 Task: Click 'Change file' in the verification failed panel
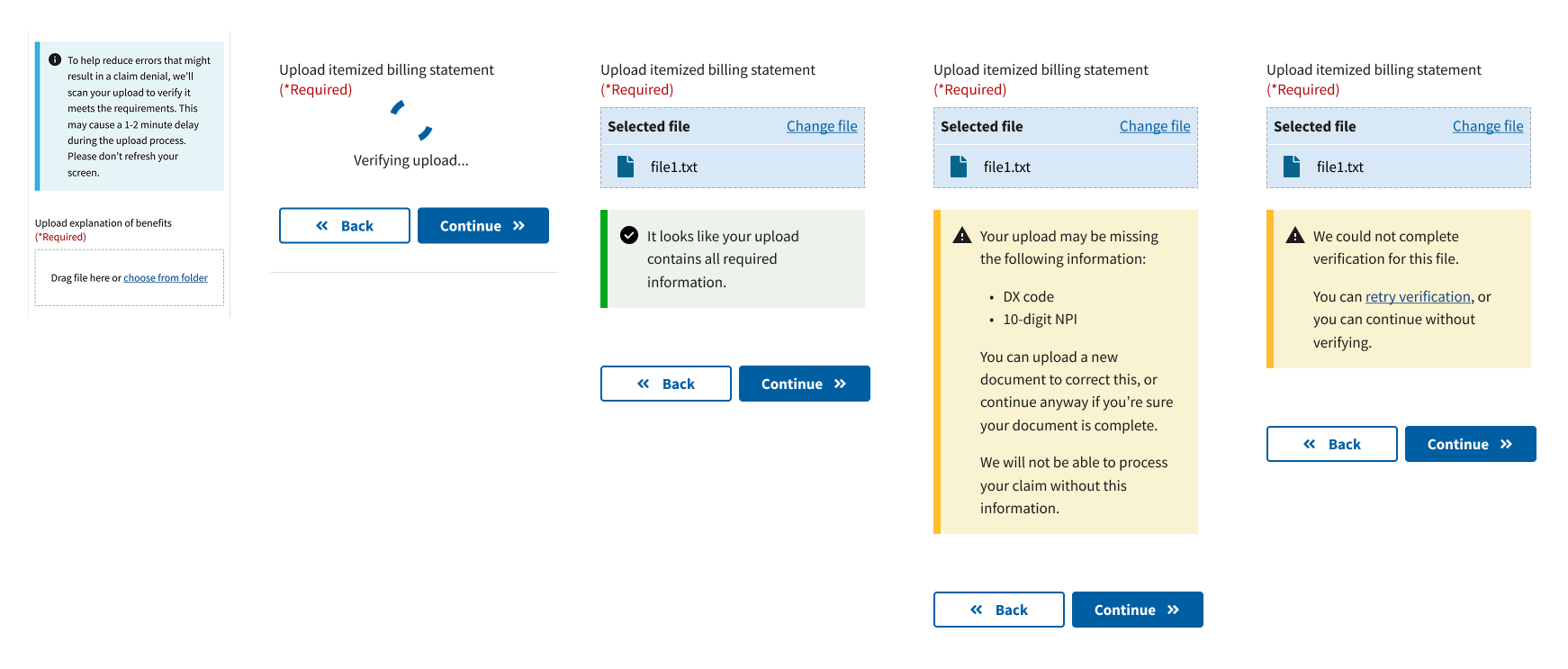coord(1488,126)
